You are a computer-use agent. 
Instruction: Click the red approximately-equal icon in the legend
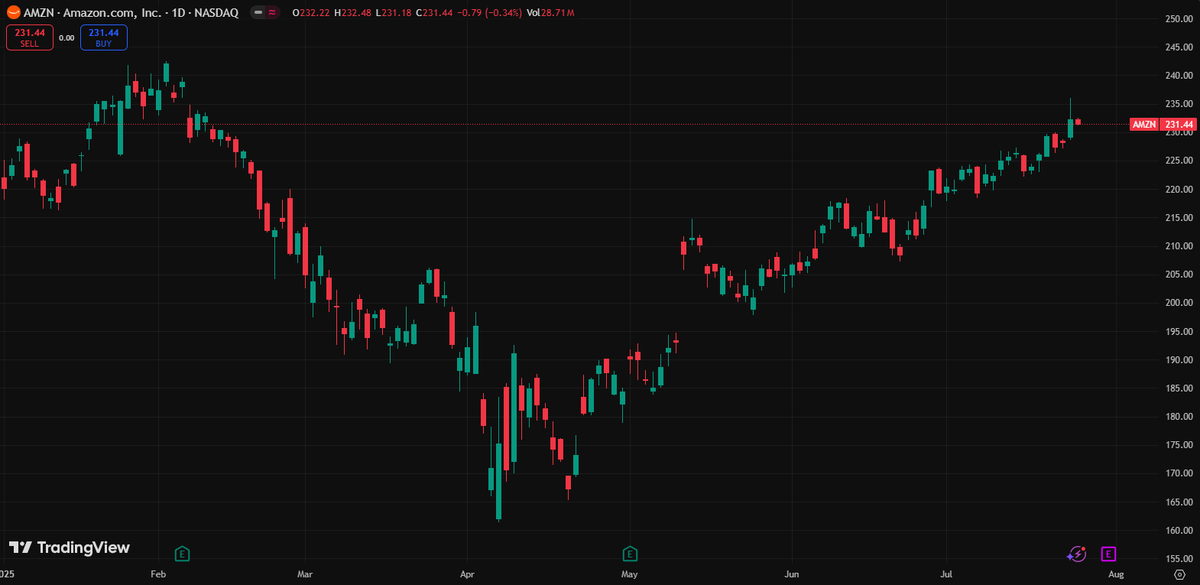[273, 11]
